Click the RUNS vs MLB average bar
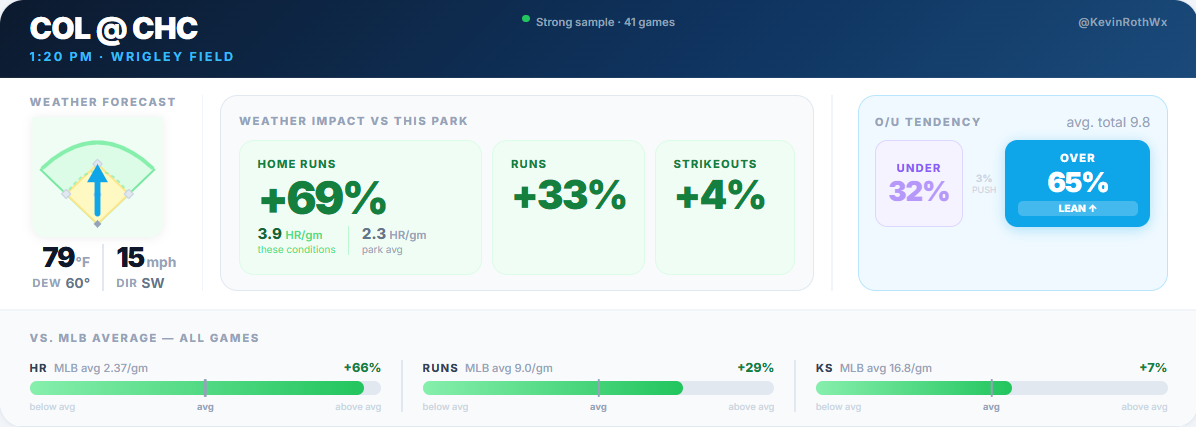 598,388
